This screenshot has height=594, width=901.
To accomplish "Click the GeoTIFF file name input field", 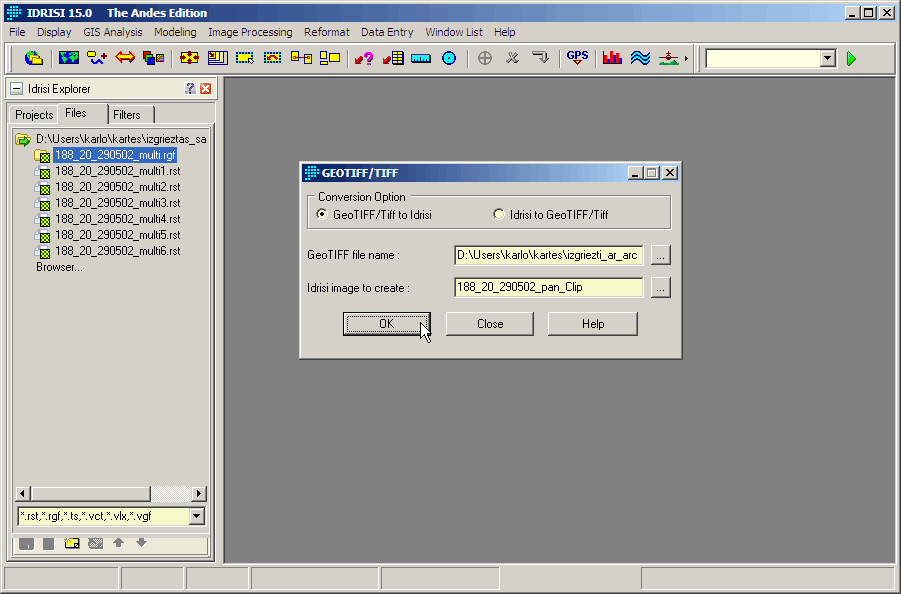I will [x=548, y=255].
